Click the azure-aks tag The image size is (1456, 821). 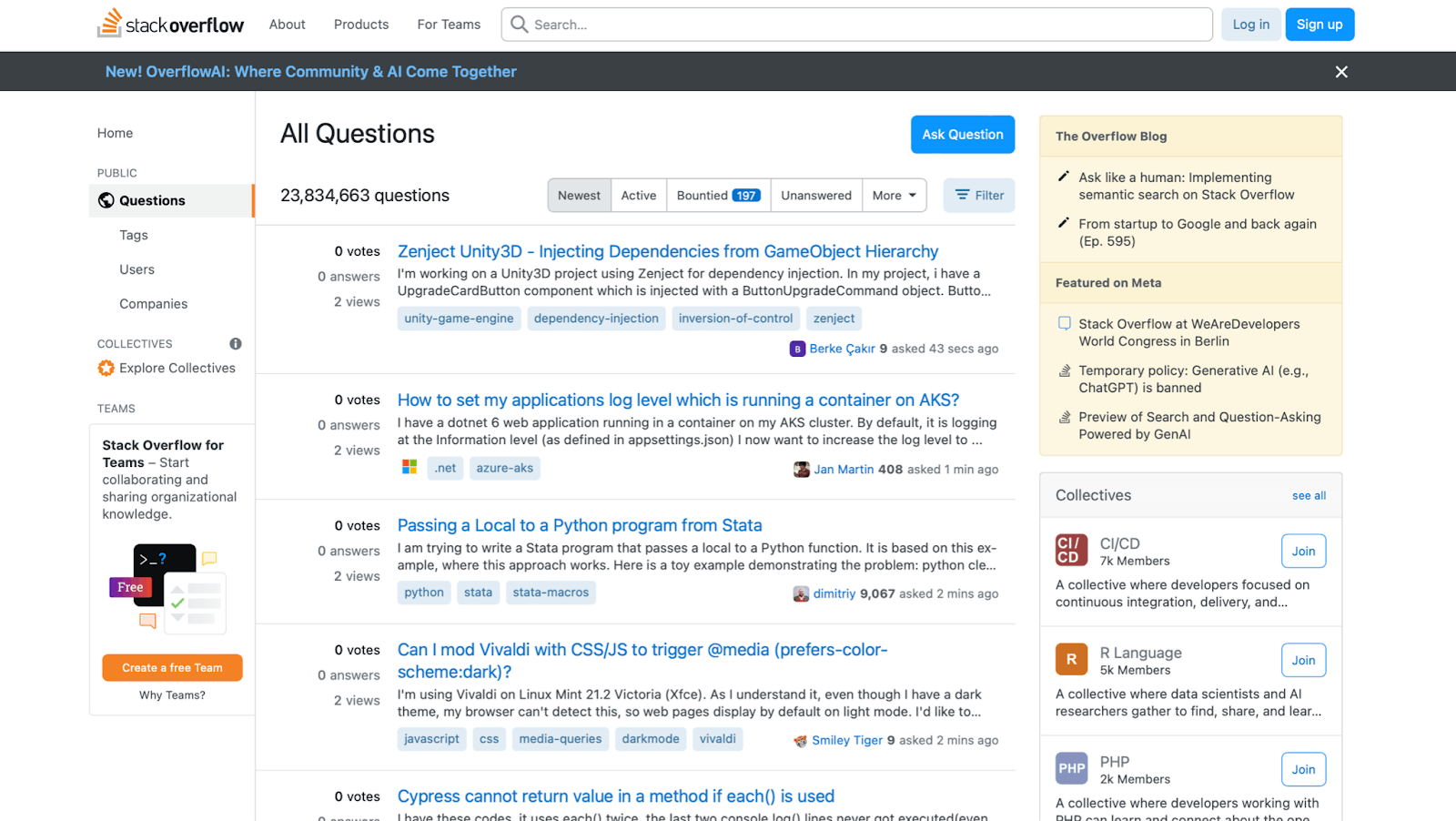(x=505, y=468)
